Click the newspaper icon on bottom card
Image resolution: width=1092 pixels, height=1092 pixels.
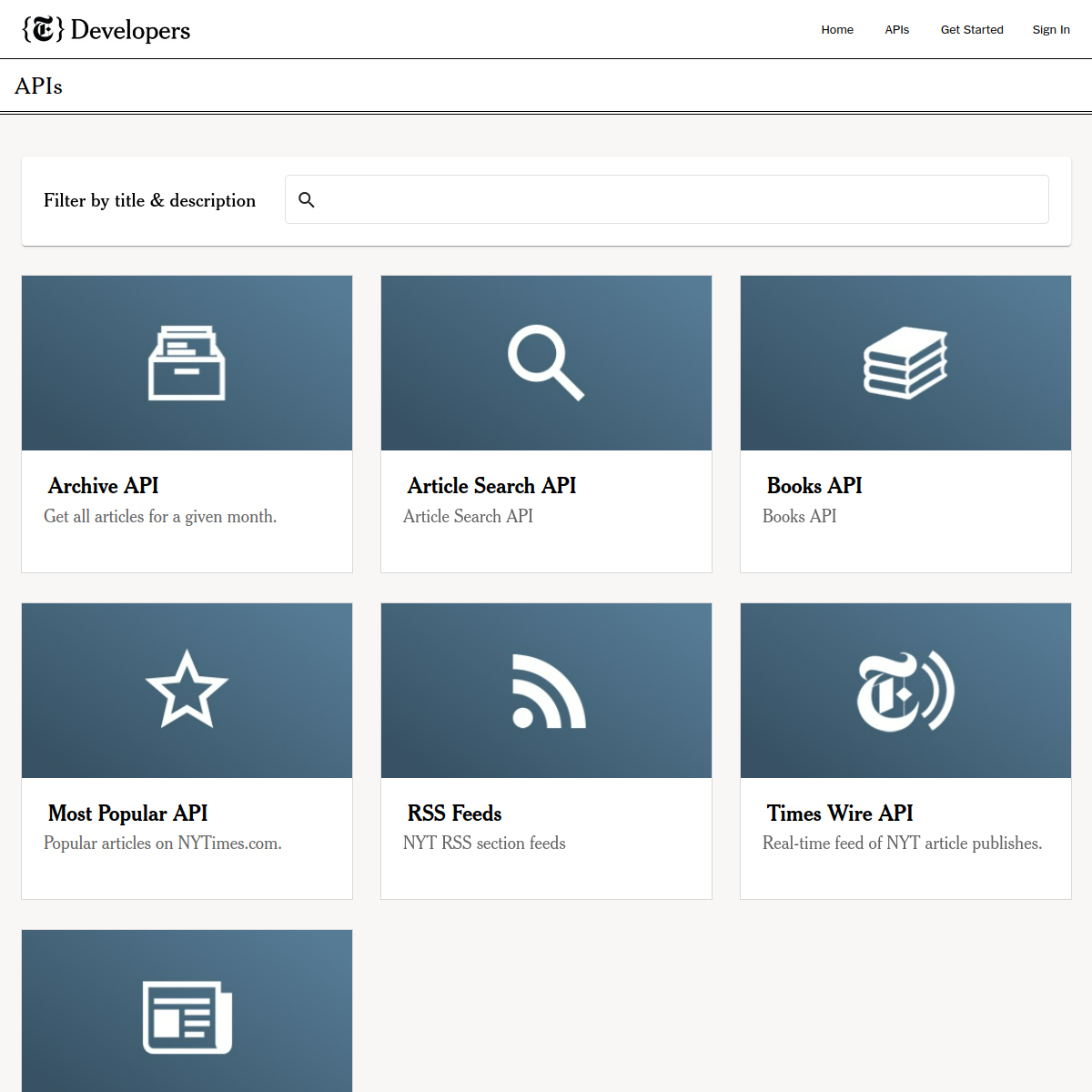[x=187, y=1016]
